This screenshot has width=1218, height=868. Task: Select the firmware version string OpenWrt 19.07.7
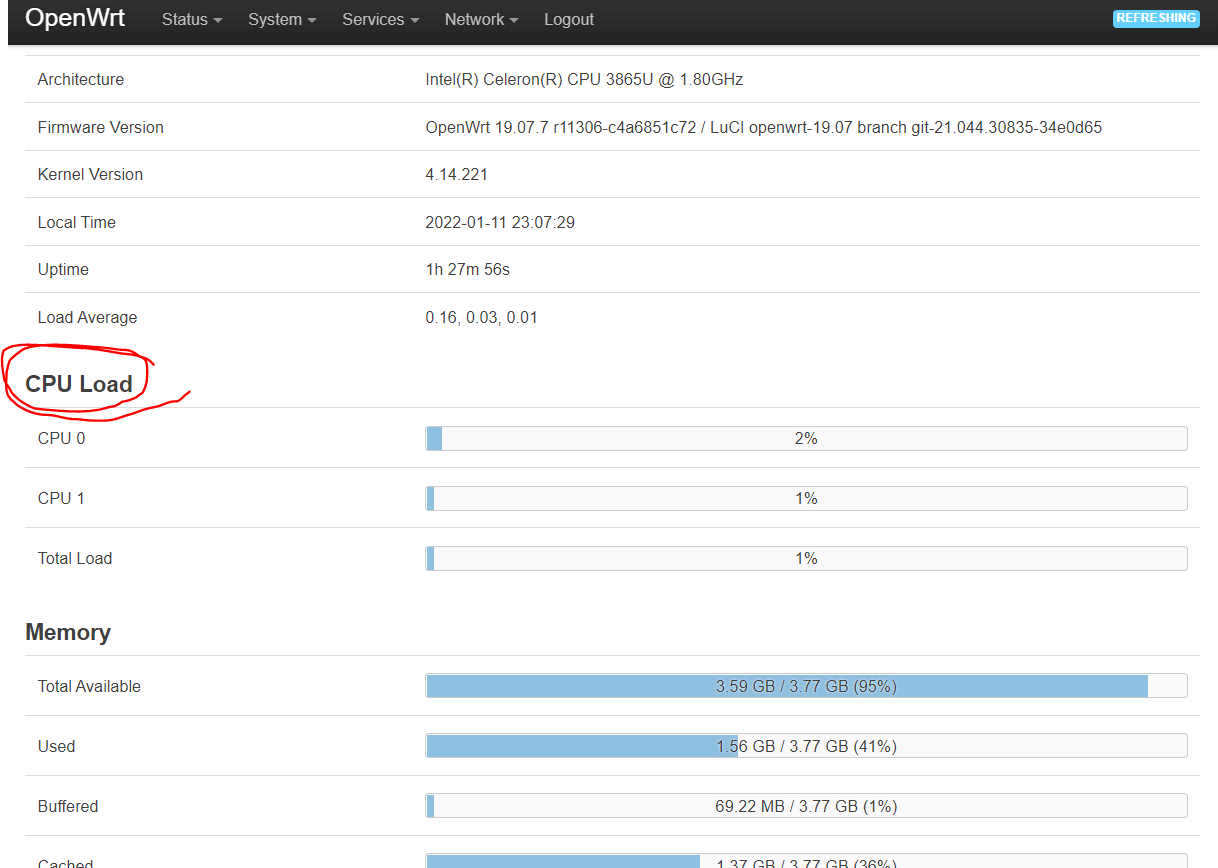pyautogui.click(x=764, y=127)
